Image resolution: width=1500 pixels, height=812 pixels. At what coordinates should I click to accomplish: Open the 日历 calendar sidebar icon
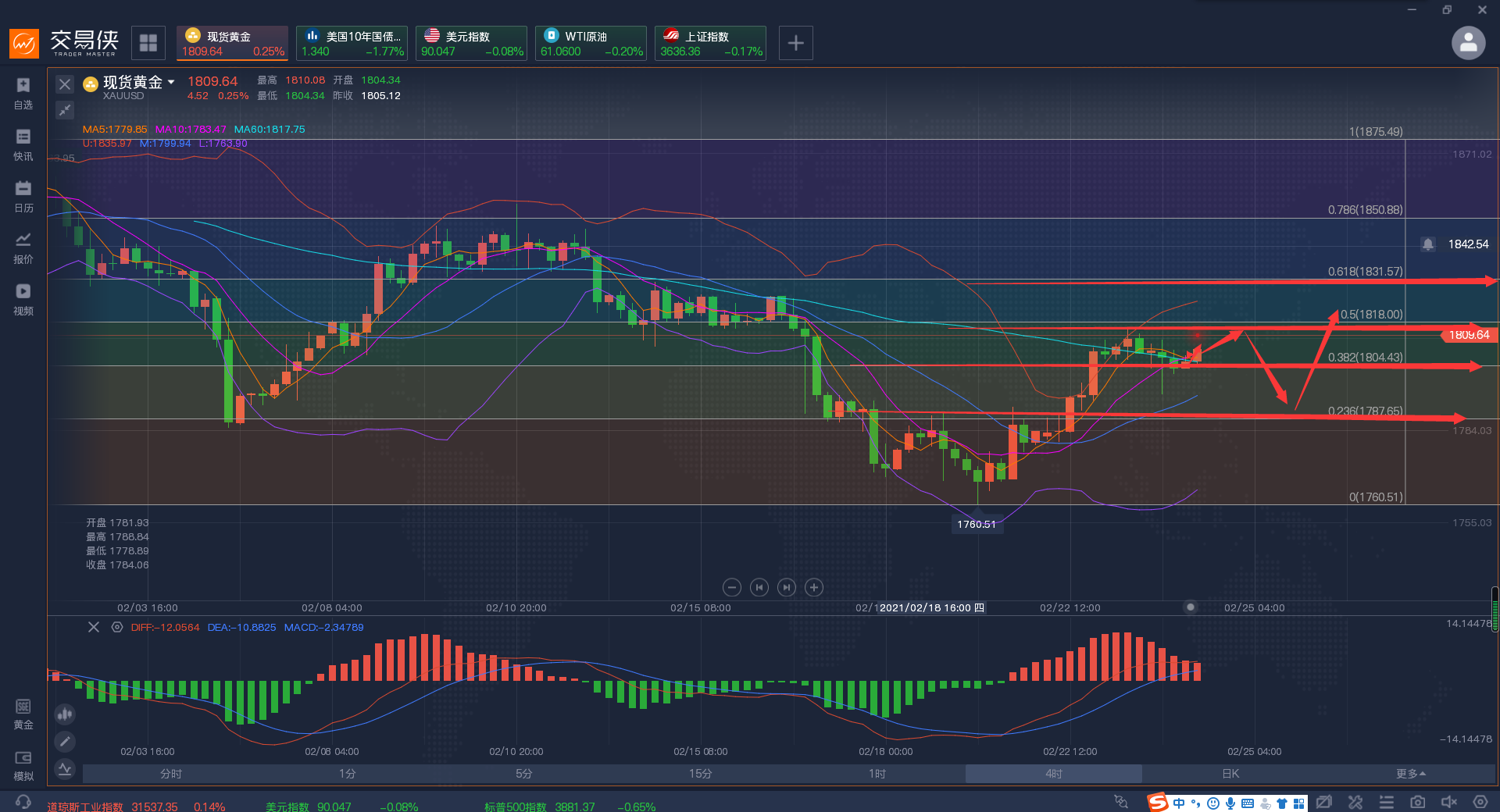[23, 196]
